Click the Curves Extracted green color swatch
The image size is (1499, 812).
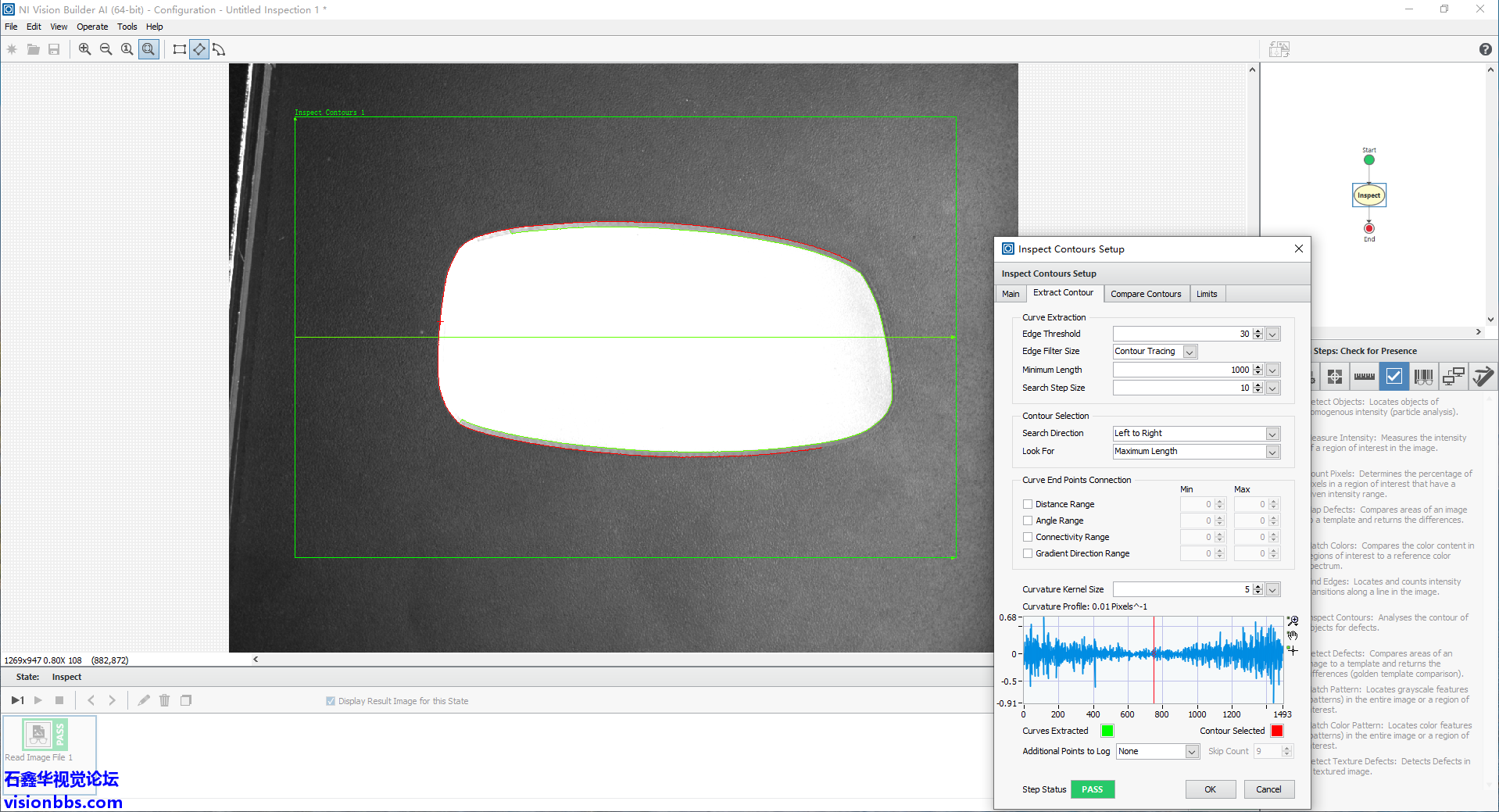1107,731
